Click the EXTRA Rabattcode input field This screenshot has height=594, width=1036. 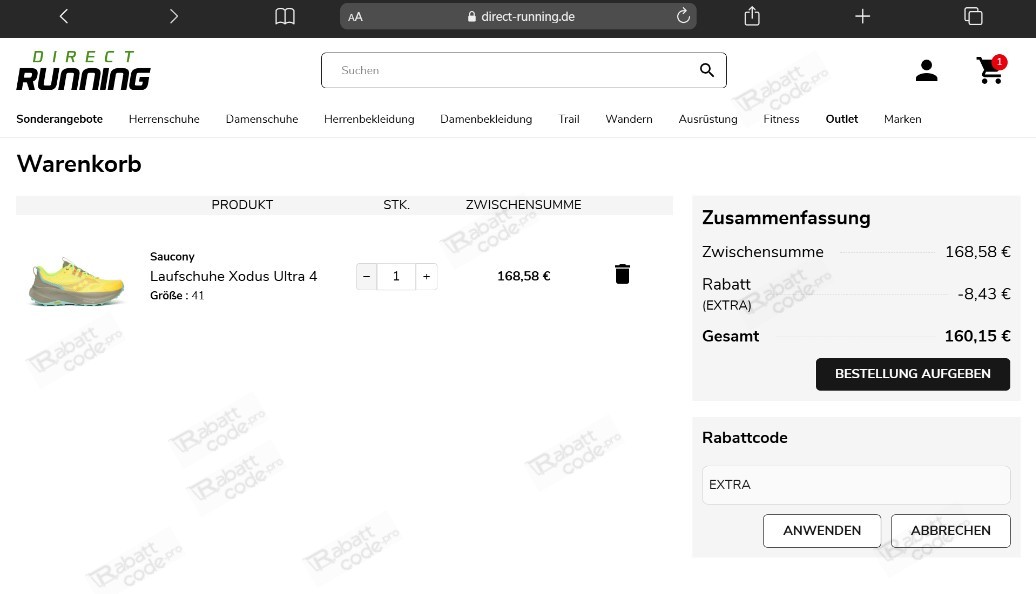coord(855,484)
